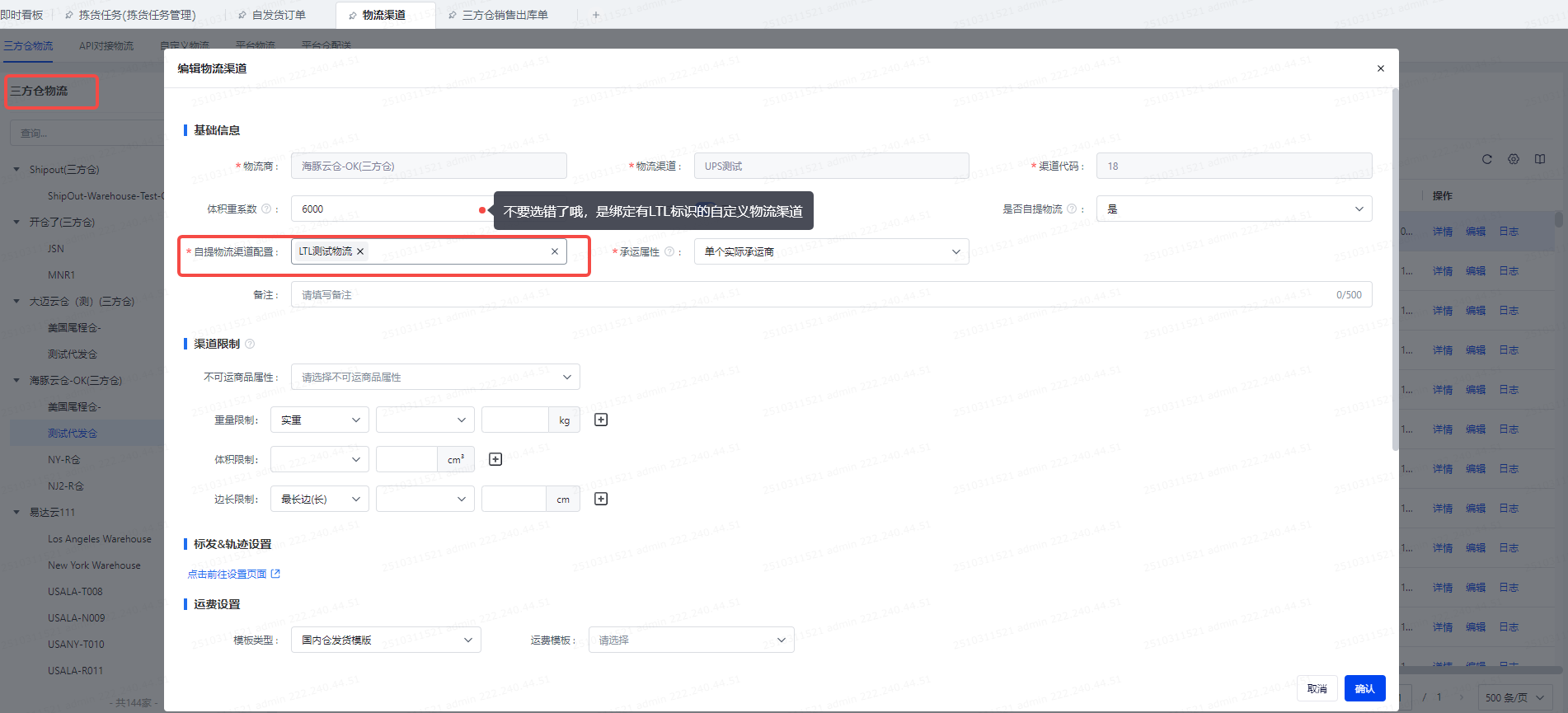Focus the 体积重系数 input field
Image resolution: width=1568 pixels, height=713 pixels.
coord(392,209)
